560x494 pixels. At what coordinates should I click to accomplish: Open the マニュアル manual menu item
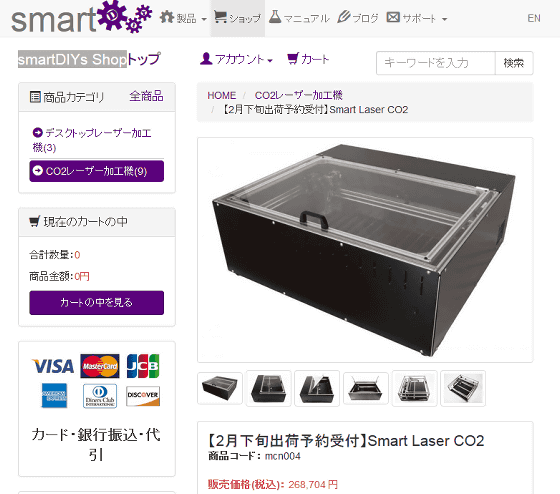pos(299,18)
